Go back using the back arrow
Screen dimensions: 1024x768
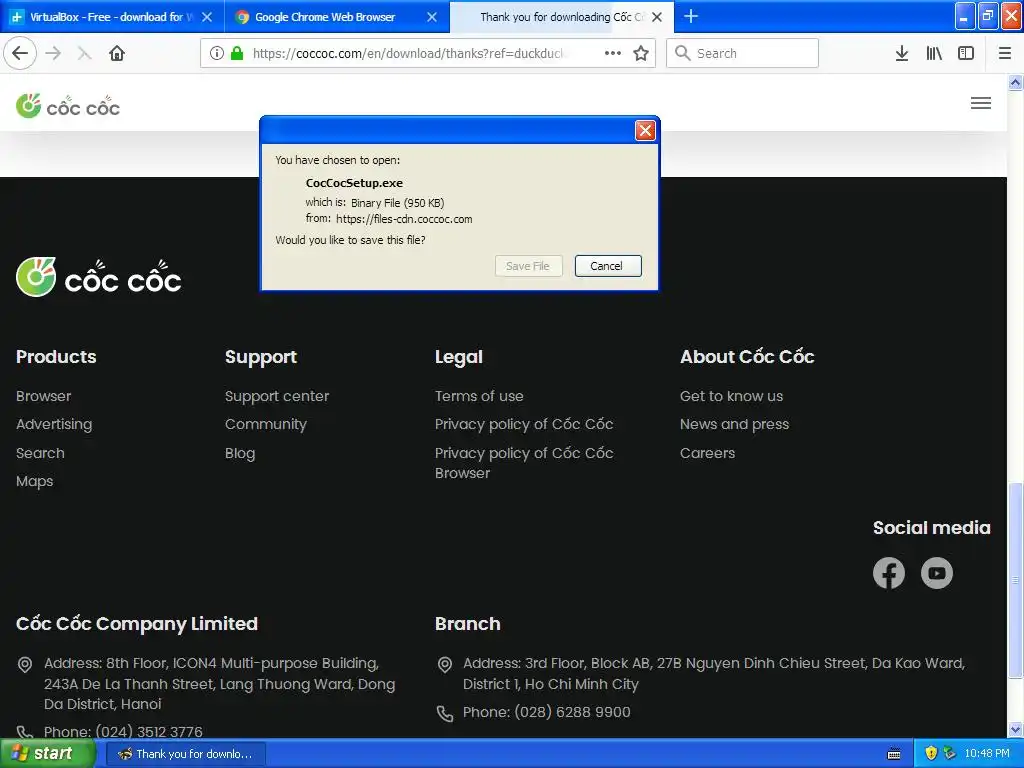coord(20,53)
